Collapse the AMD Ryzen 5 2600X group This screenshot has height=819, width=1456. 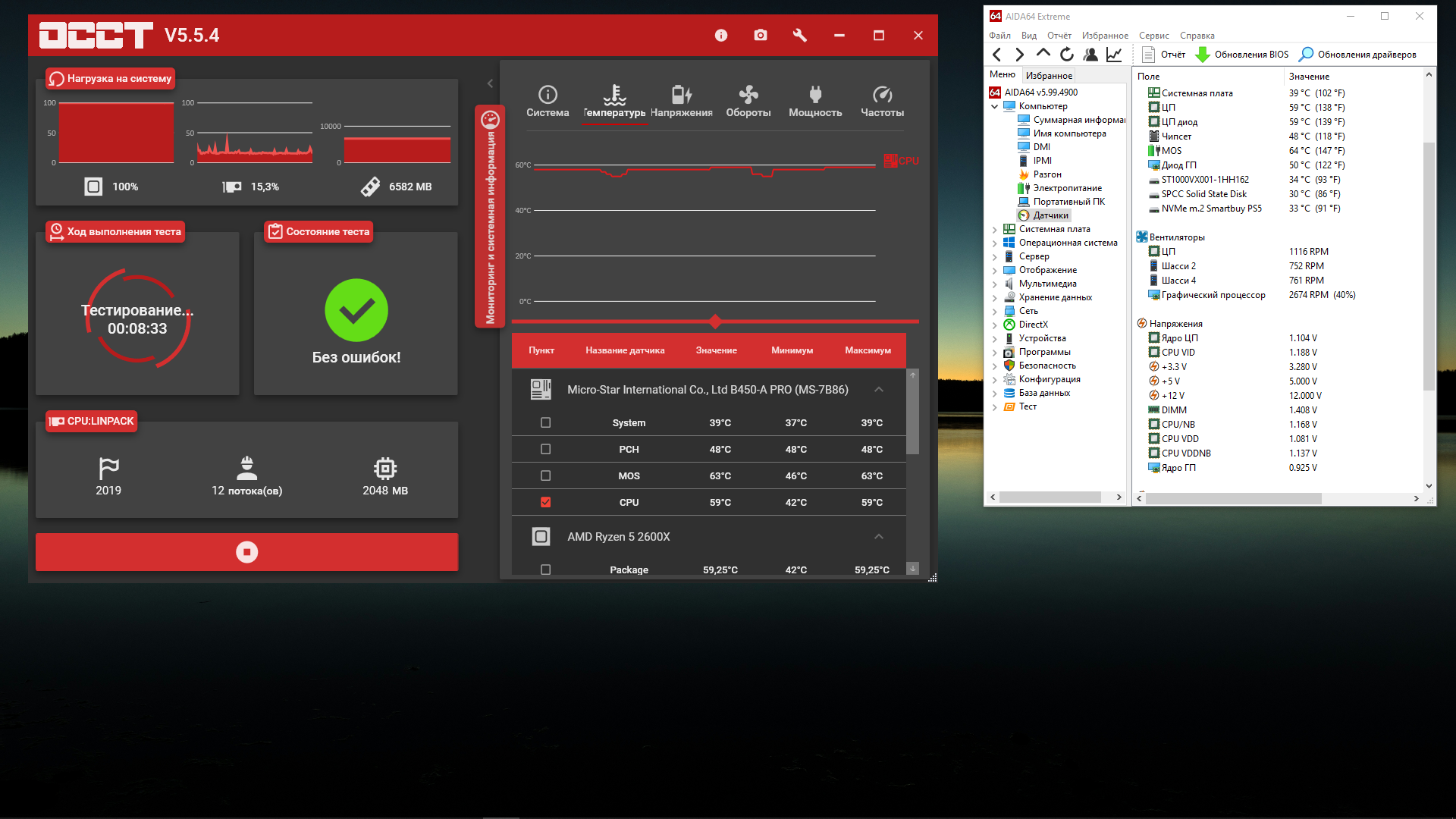pyautogui.click(x=878, y=537)
